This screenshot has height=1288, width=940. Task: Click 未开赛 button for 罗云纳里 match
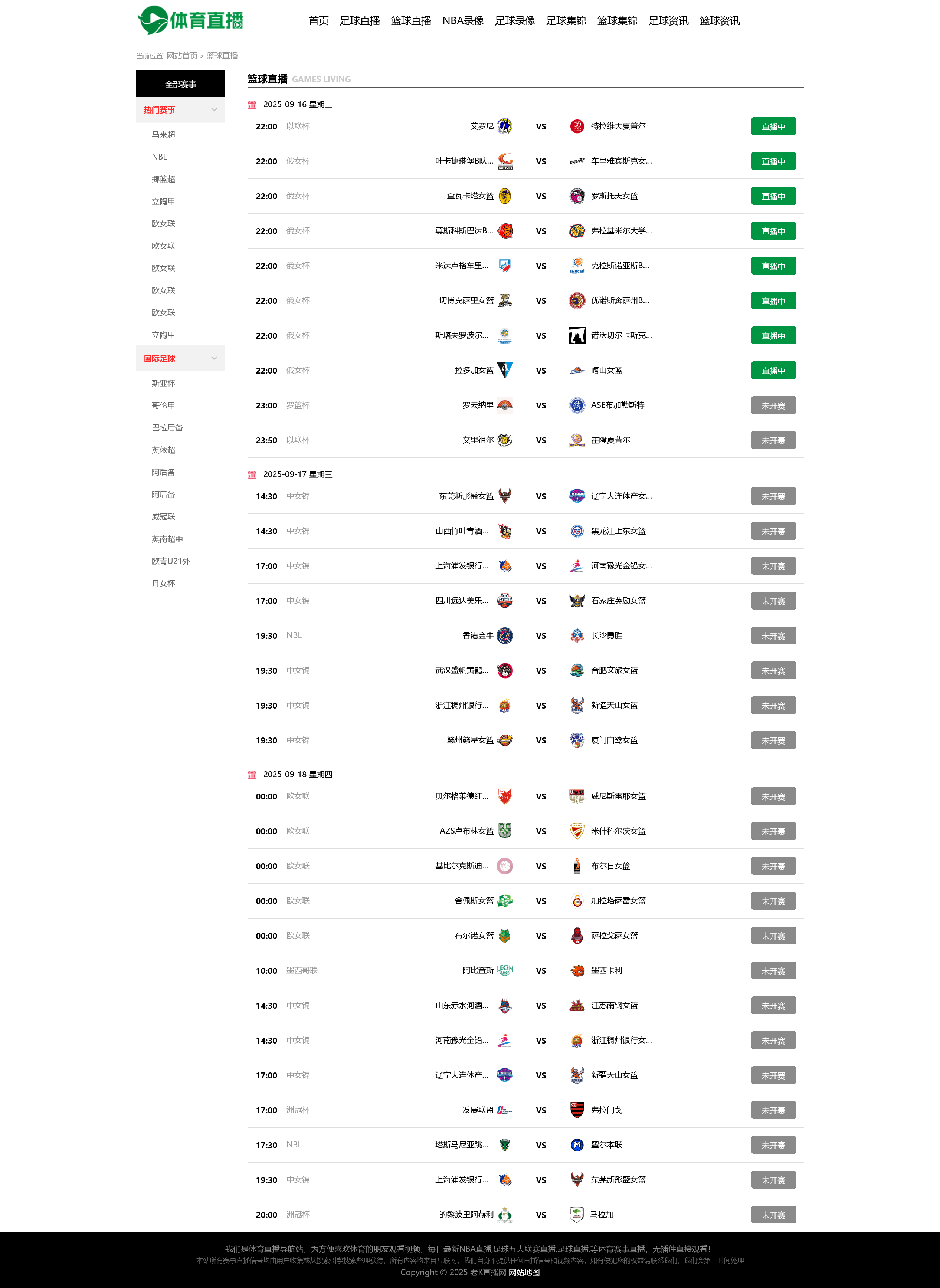point(773,405)
